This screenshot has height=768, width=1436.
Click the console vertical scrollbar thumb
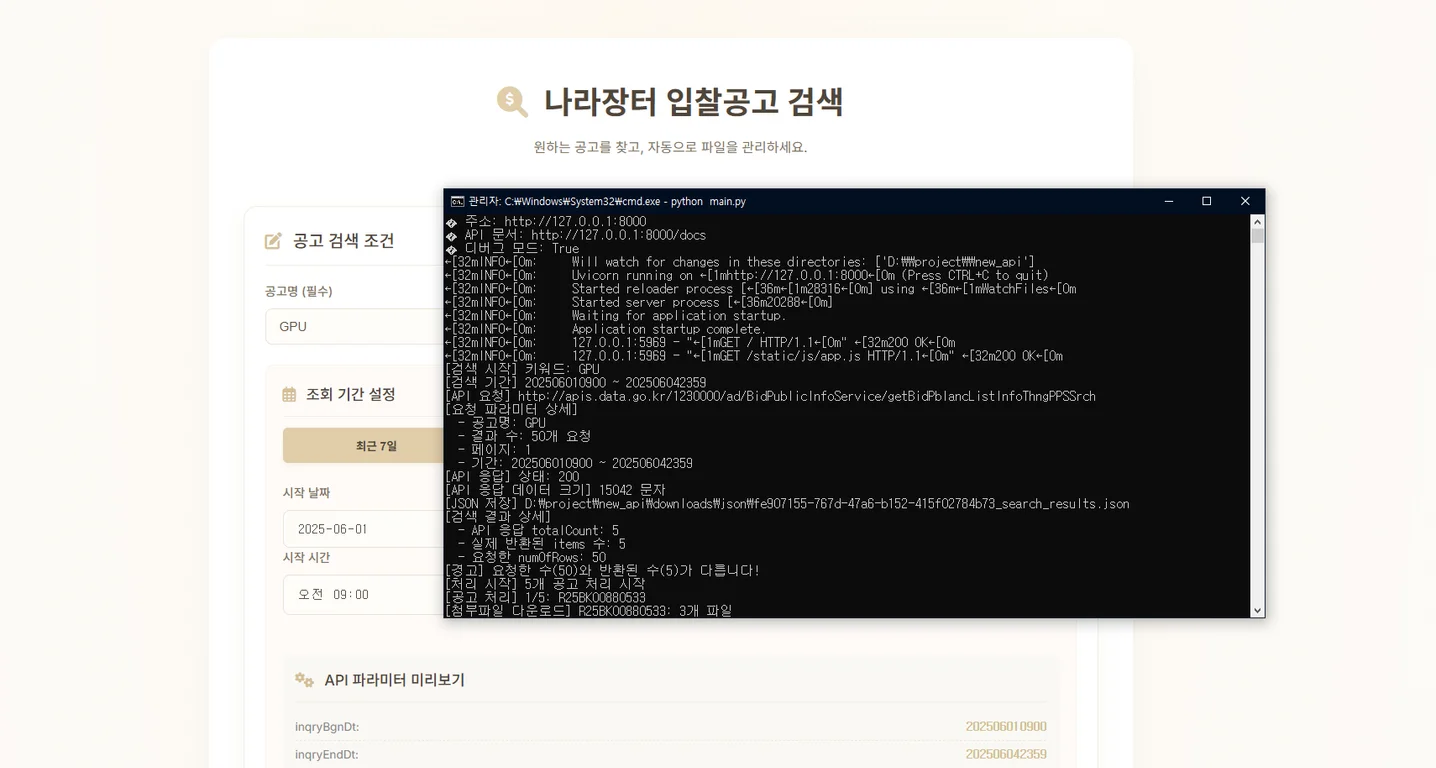pyautogui.click(x=1258, y=236)
